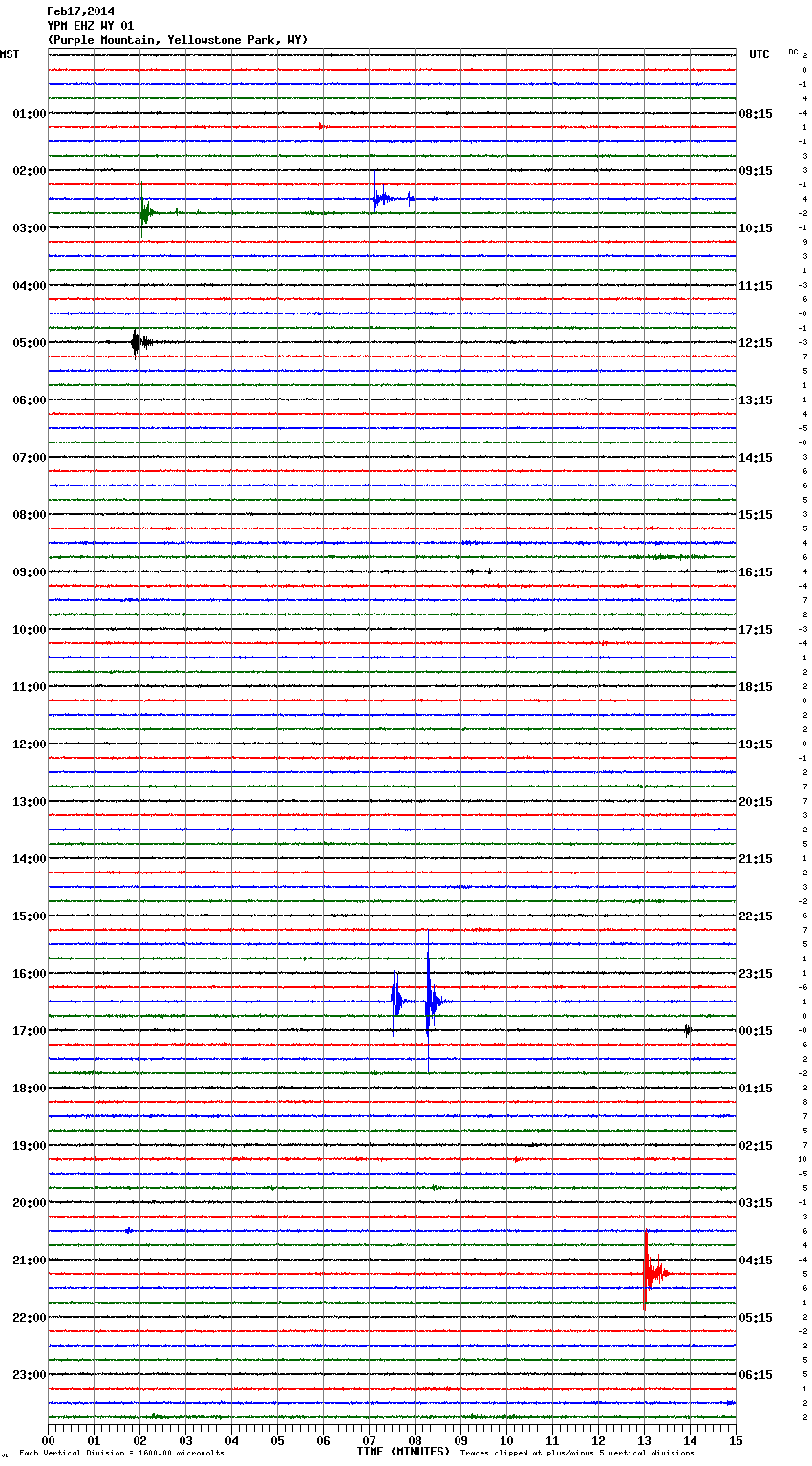Screen dimensions: 812x1466
Task: Click the UTC timezone label
Action: (x=759, y=54)
